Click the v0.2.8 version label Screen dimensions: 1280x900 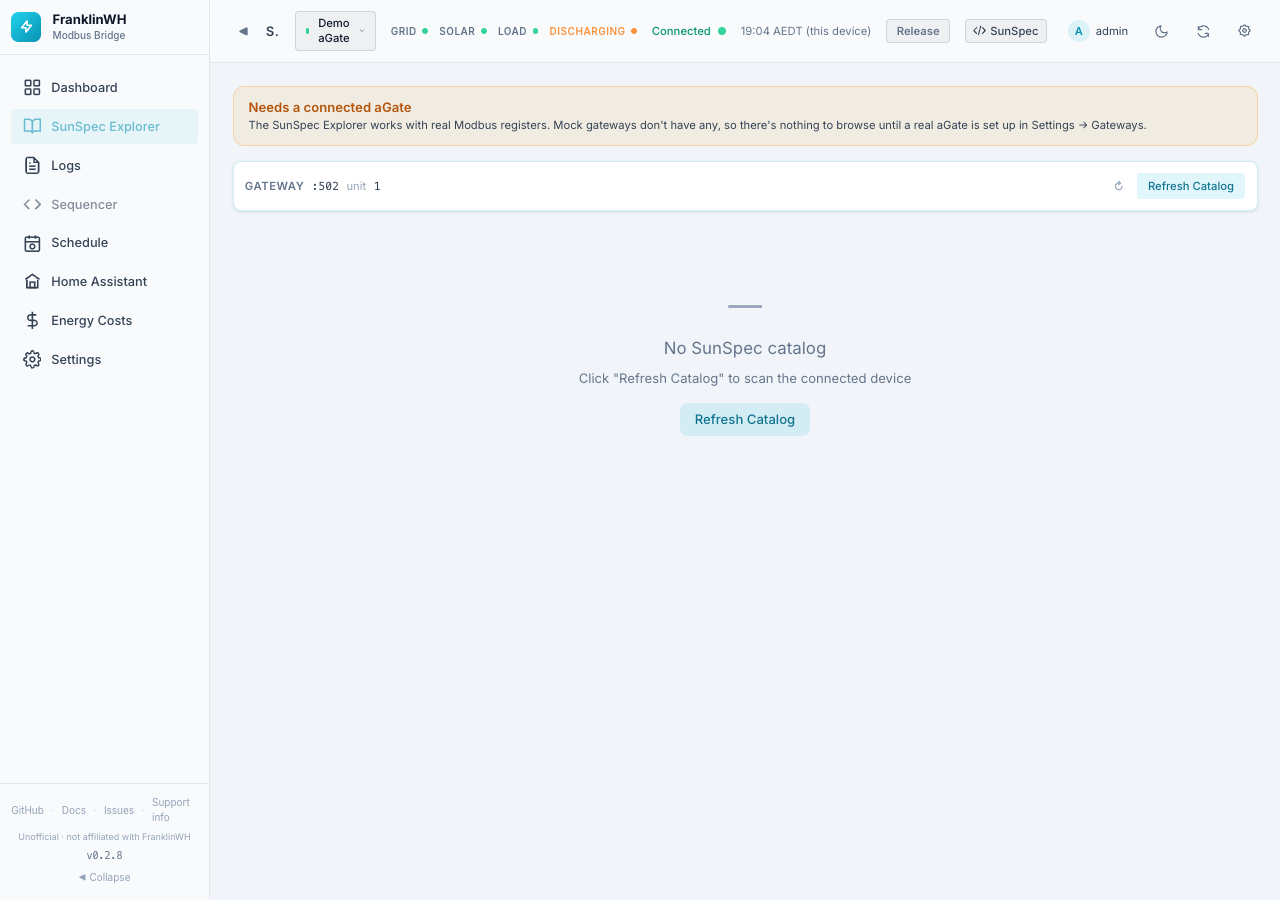(x=105, y=856)
